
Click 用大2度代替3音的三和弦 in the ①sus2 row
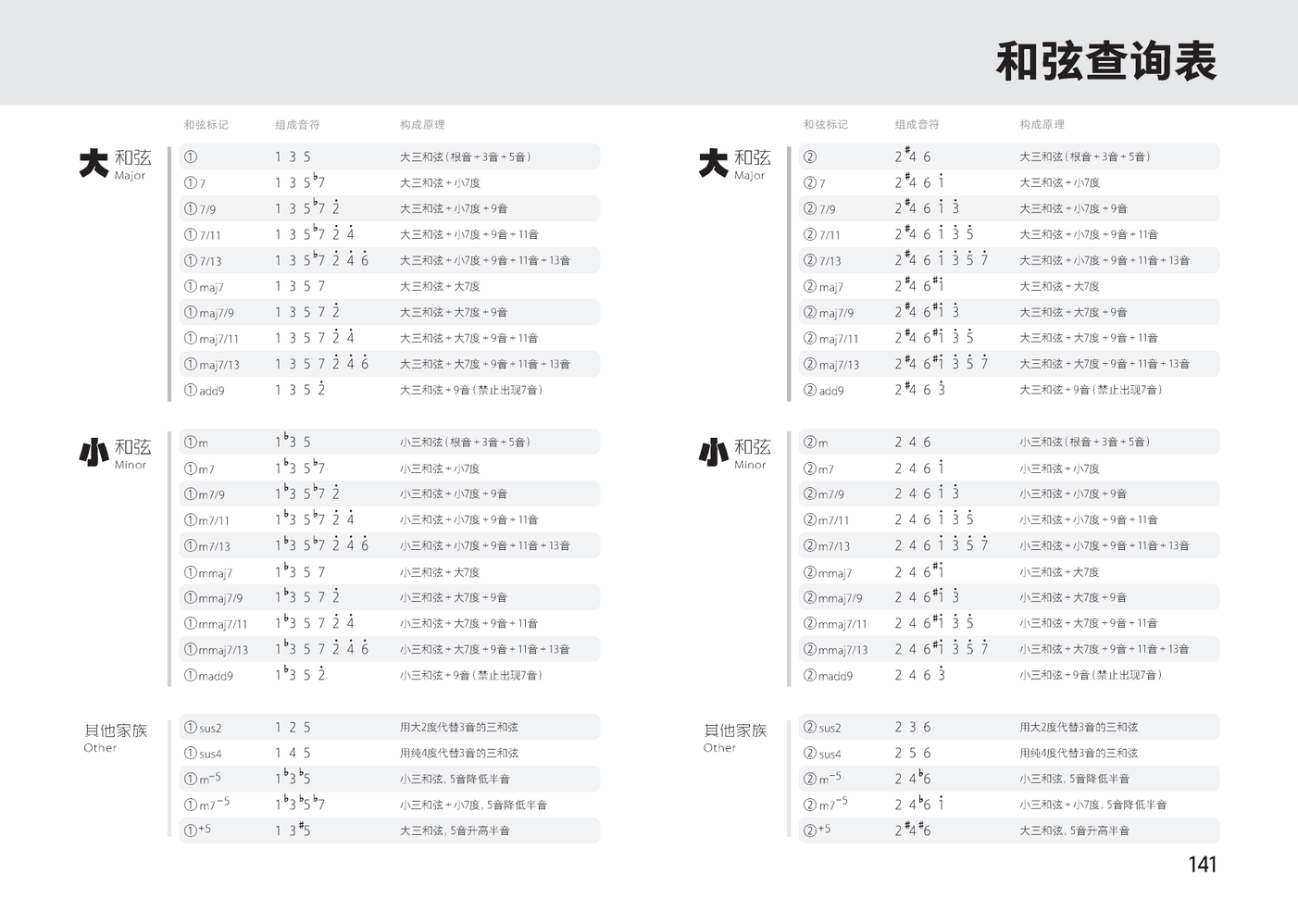[x=459, y=728]
